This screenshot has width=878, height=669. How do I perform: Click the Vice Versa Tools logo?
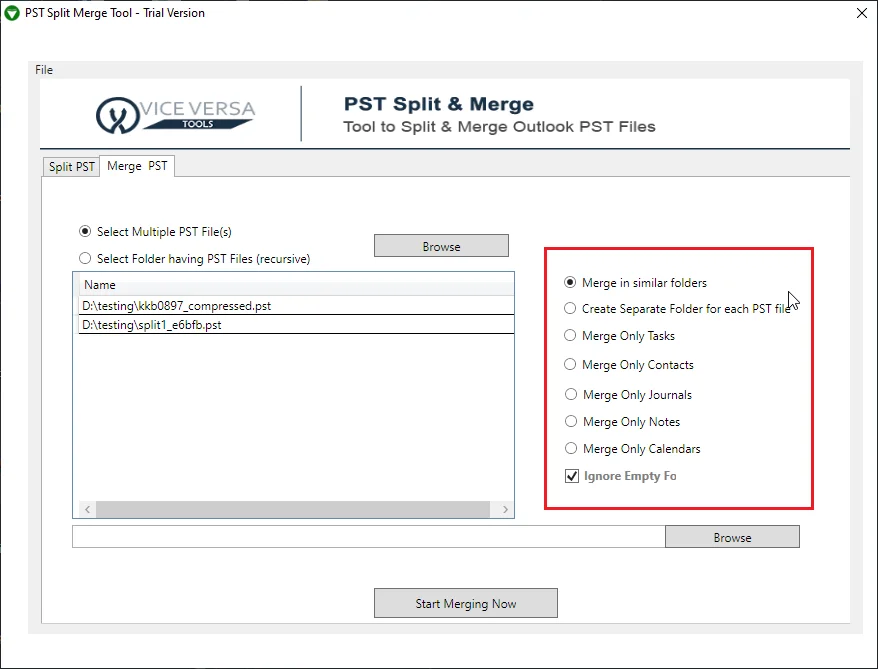[x=175, y=115]
